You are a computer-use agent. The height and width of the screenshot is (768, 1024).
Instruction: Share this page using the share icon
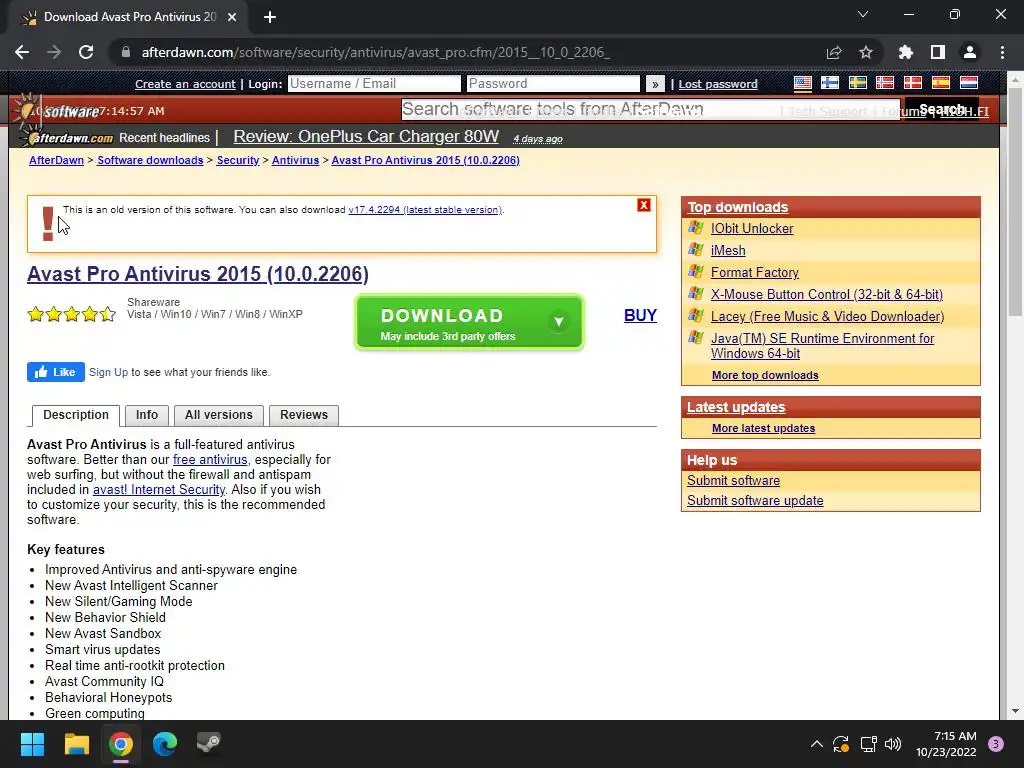(834, 52)
